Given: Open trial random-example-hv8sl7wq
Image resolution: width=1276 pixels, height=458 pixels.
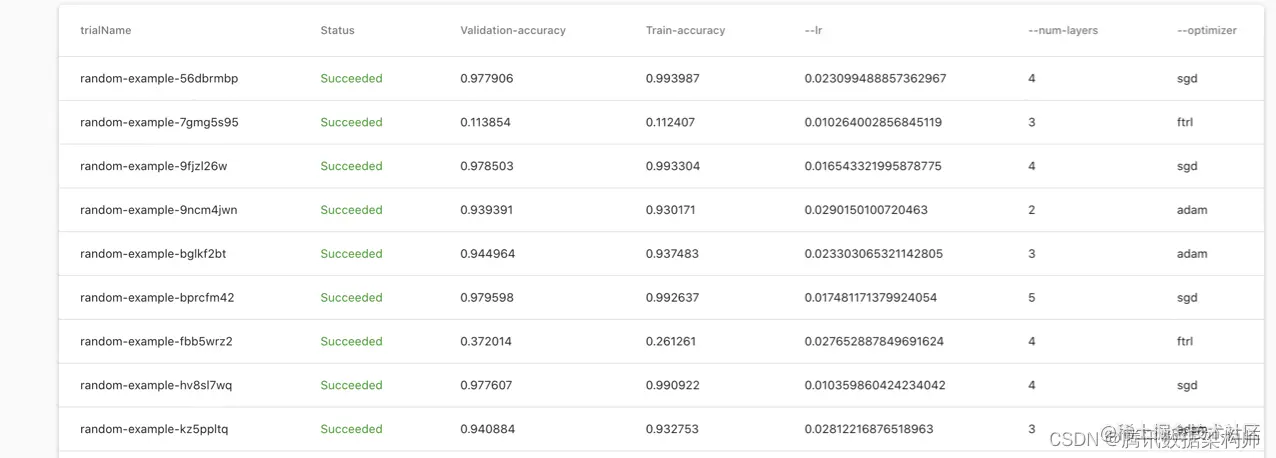Looking at the screenshot, I should point(156,385).
